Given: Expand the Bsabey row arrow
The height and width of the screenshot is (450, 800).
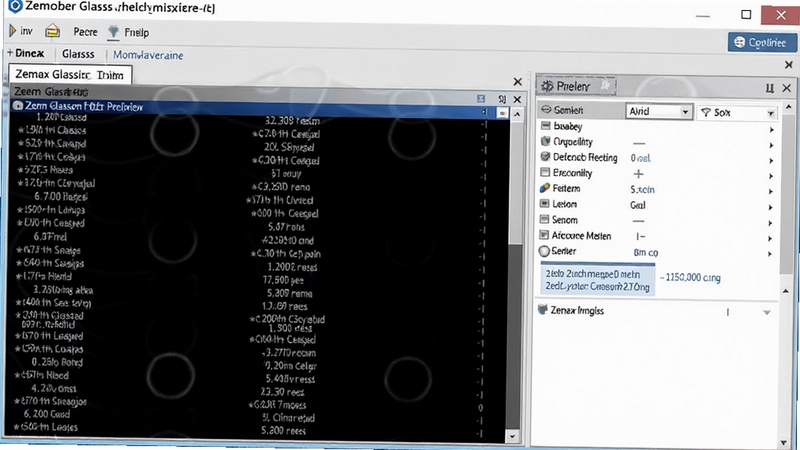Looking at the screenshot, I should (771, 130).
